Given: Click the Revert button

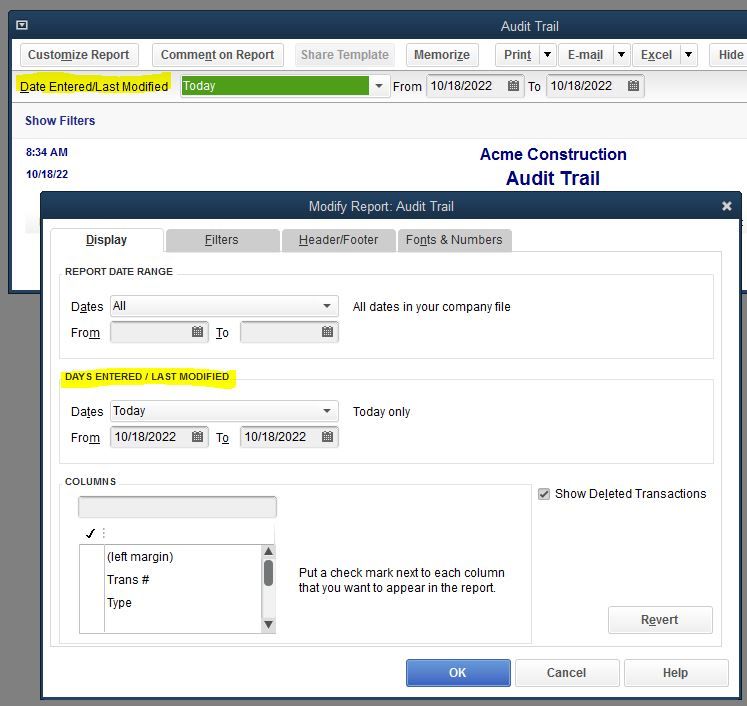Looking at the screenshot, I should tap(660, 620).
